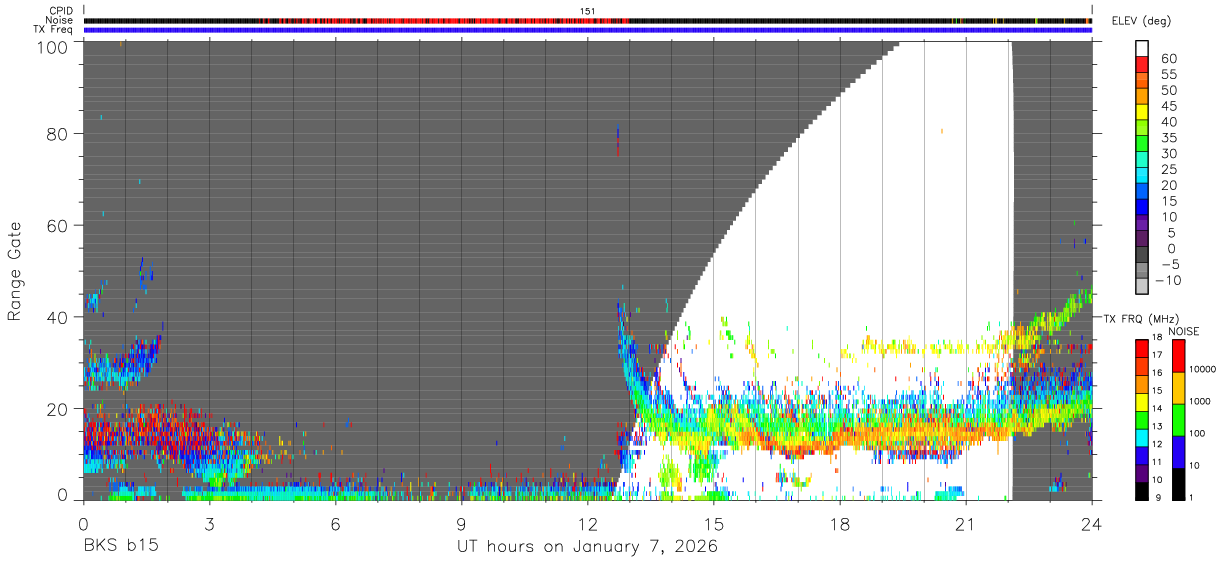1228x567 pixels.
Task: Click the 9 tick on the UT hours axis
Action: click(x=462, y=524)
